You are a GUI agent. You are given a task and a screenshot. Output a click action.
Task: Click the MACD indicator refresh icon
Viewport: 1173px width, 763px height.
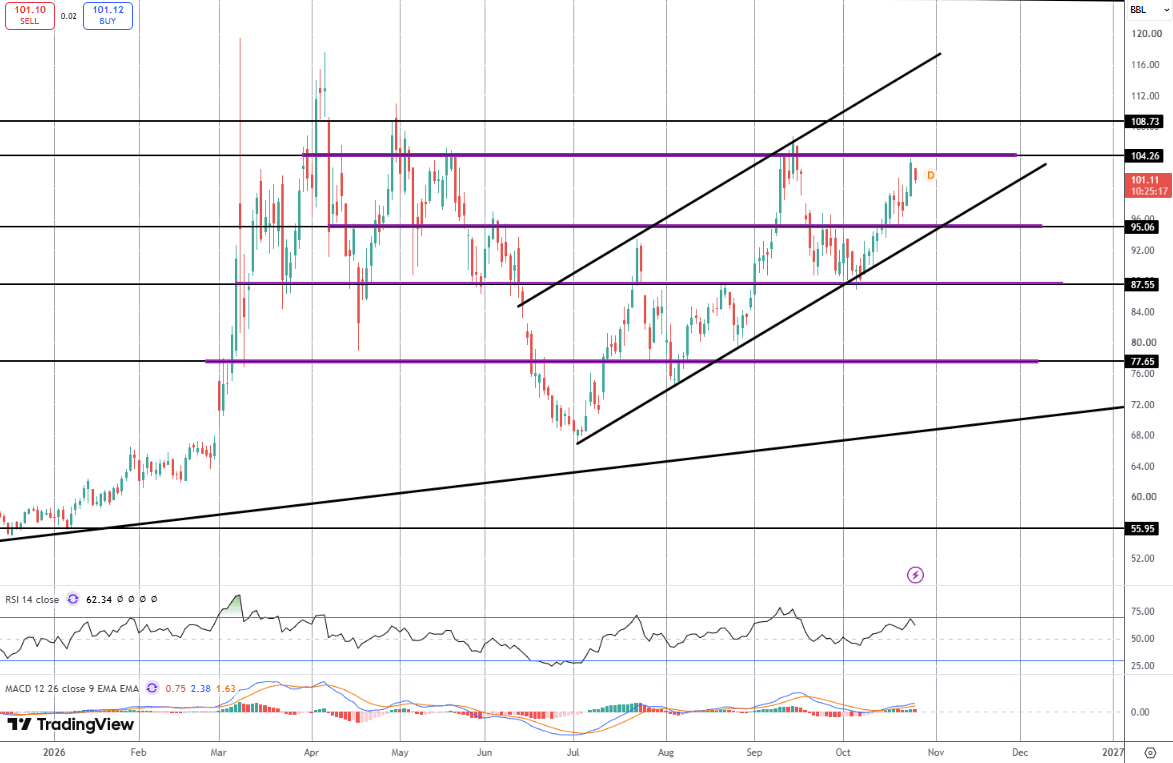click(x=152, y=688)
